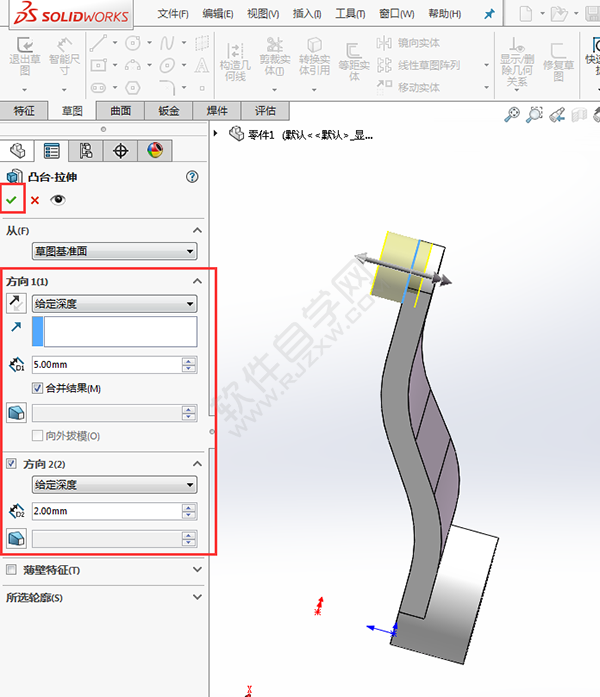Toggle Draft button in 方向 2
The image size is (600, 697).
[16, 539]
